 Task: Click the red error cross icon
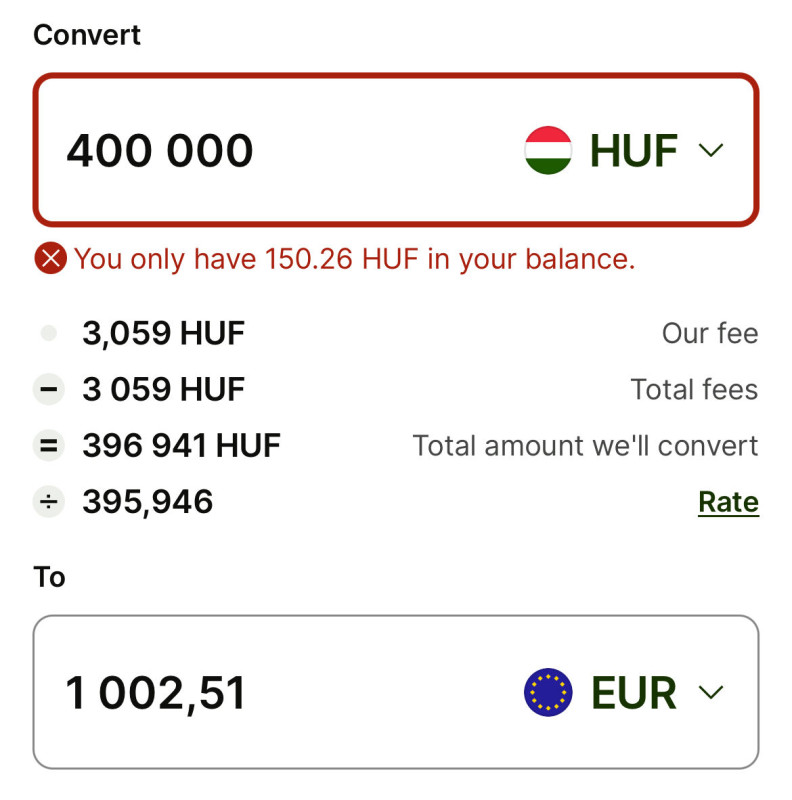[50, 259]
